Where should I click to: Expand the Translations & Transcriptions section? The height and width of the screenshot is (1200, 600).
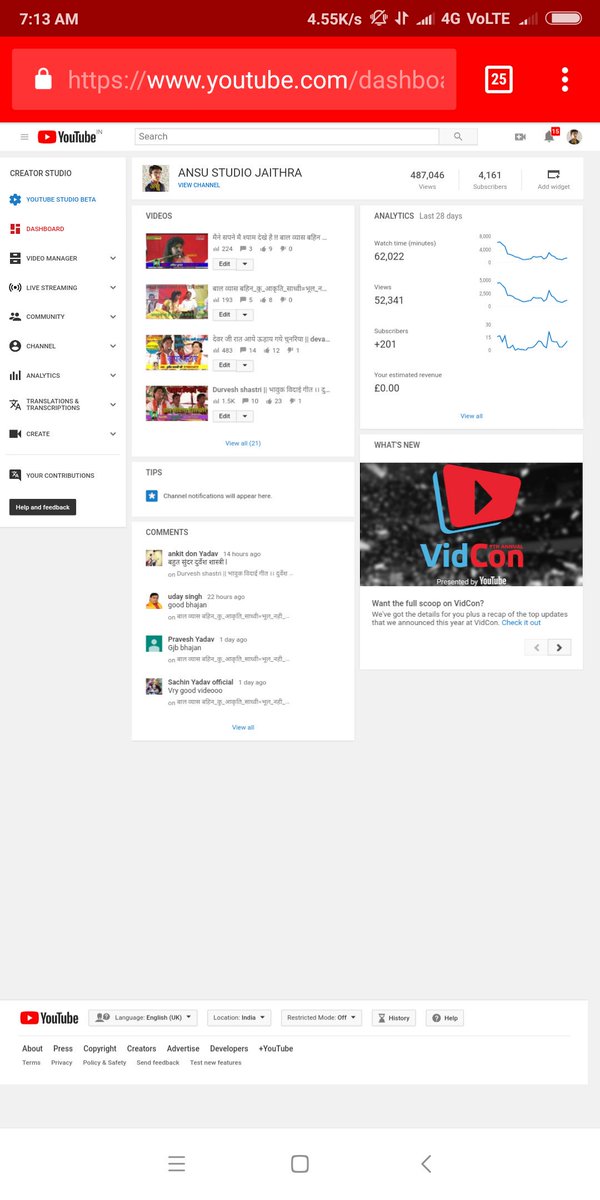112,404
